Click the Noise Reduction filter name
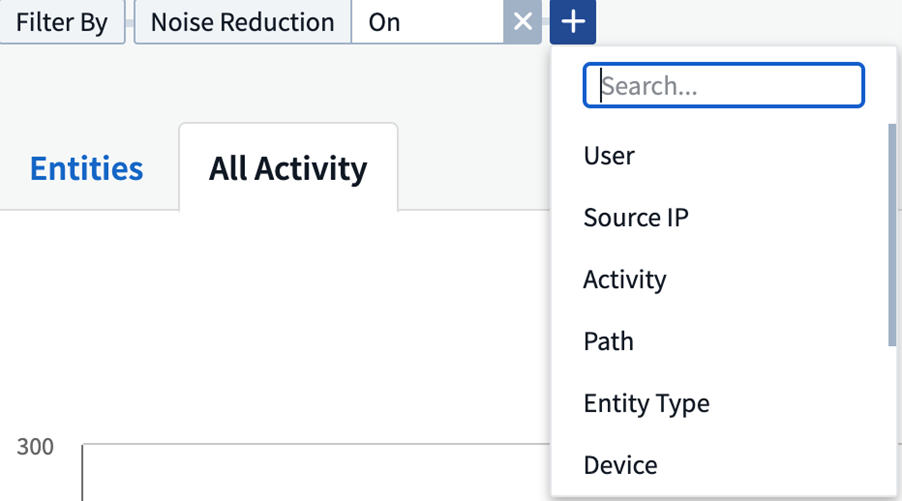The height and width of the screenshot is (501, 902). pos(242,22)
